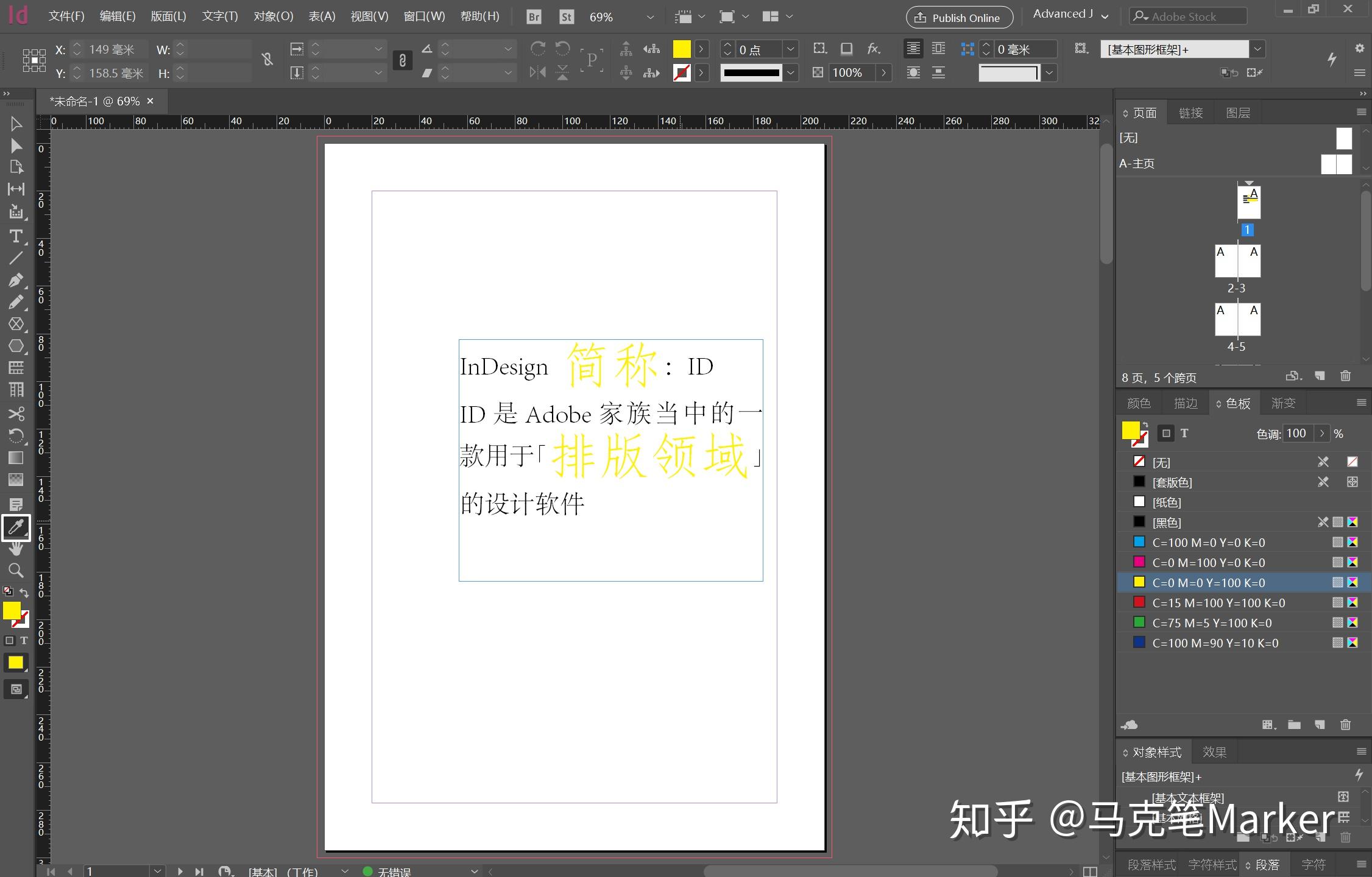
Task: Open the 69% zoom level dropdown
Action: (x=650, y=16)
